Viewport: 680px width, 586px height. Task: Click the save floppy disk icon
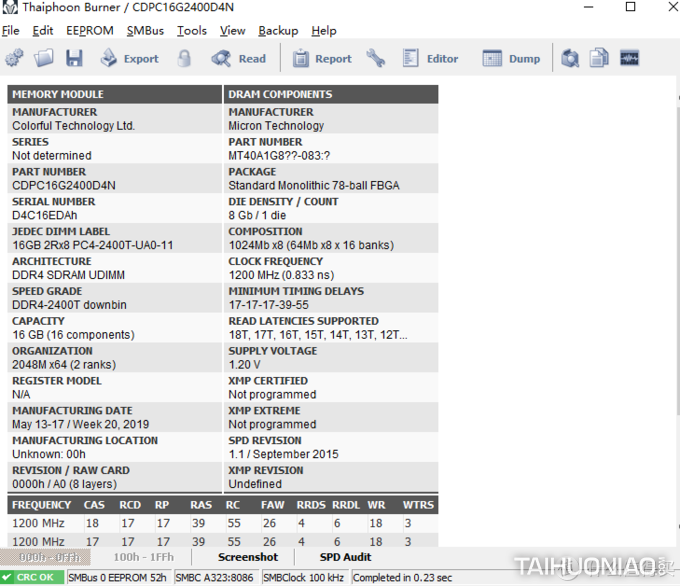74,58
